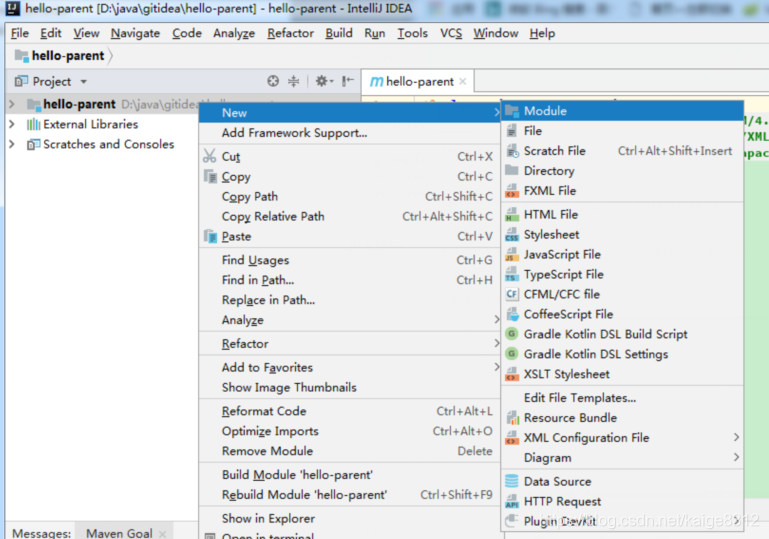This screenshot has height=539, width=769.
Task: Click the XSLT Stylesheet icon
Action: coord(512,374)
